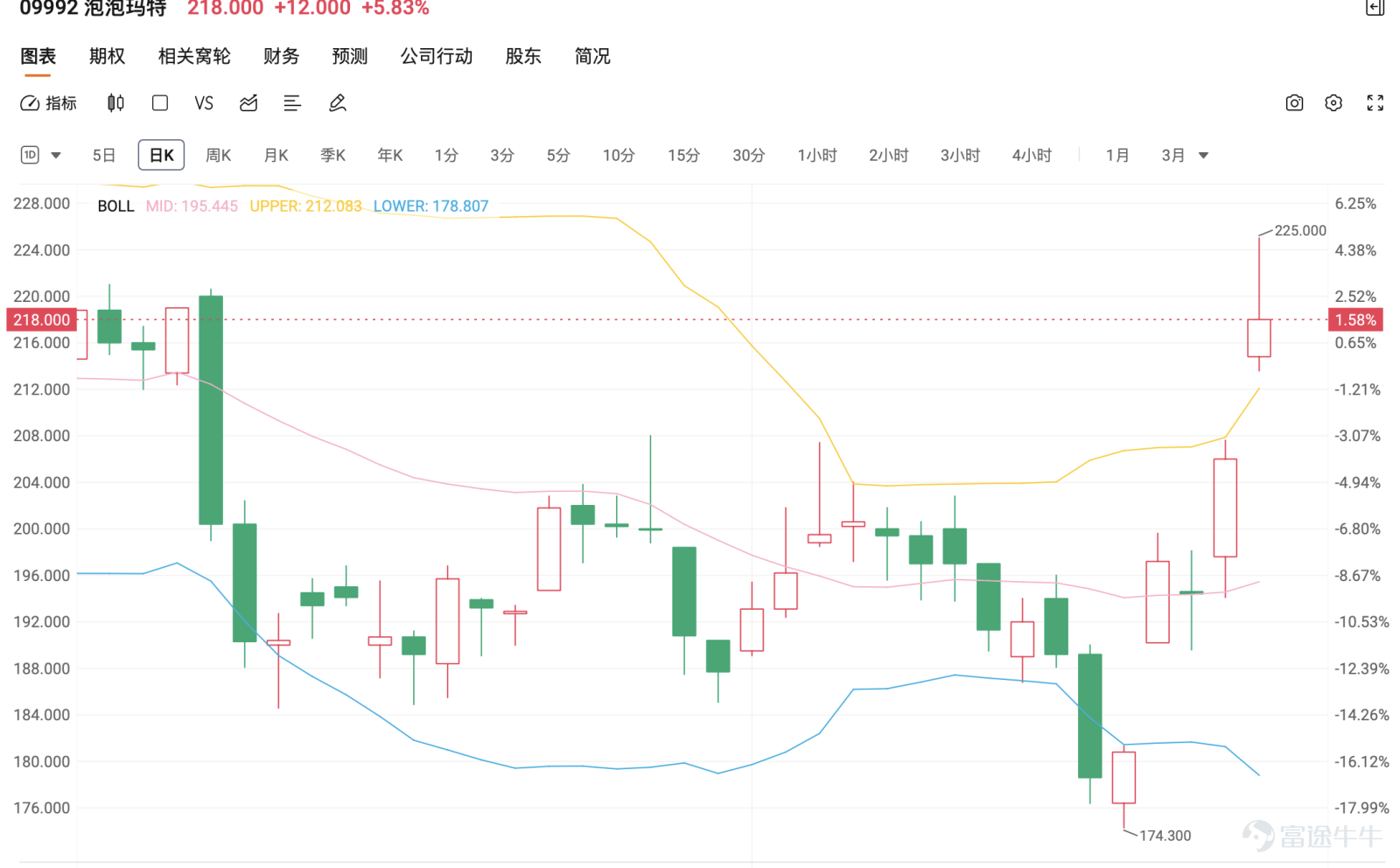Switch to the 图表 tab
1400x868 pixels.
pos(38,56)
